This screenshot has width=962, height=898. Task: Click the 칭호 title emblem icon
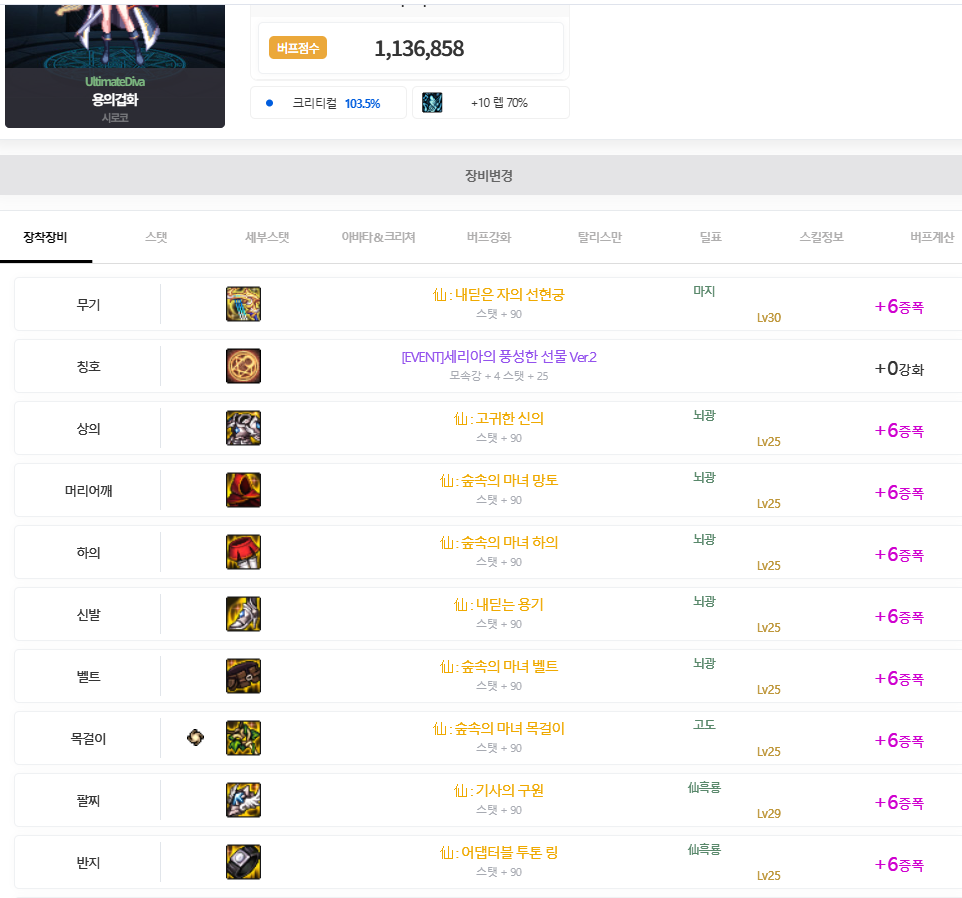tap(243, 366)
